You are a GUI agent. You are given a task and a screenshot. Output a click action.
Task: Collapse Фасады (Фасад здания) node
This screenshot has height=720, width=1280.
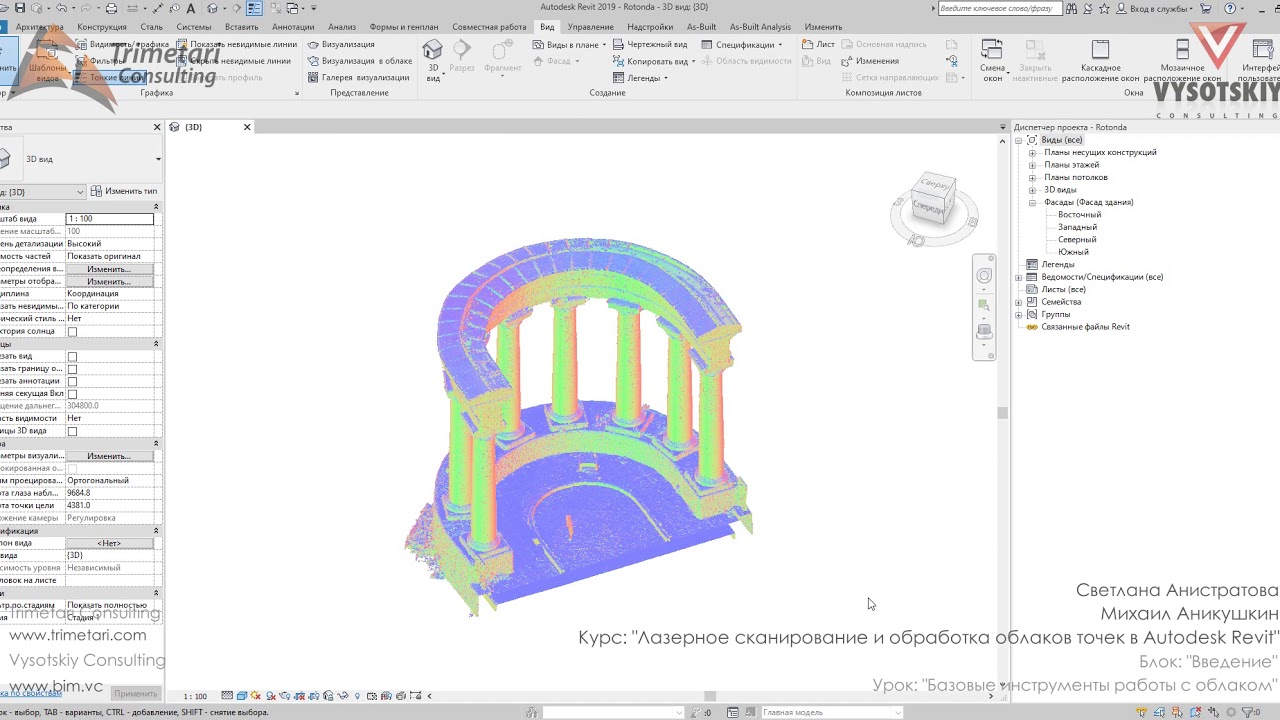pos(1033,202)
